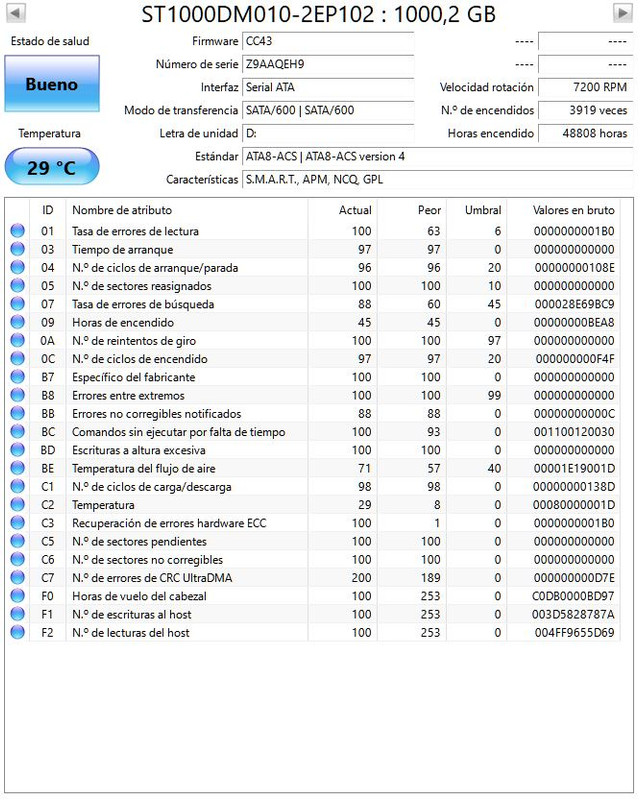The image size is (640, 800).
Task: Click status orb for N.º de reintentos de giro
Action: (17, 340)
